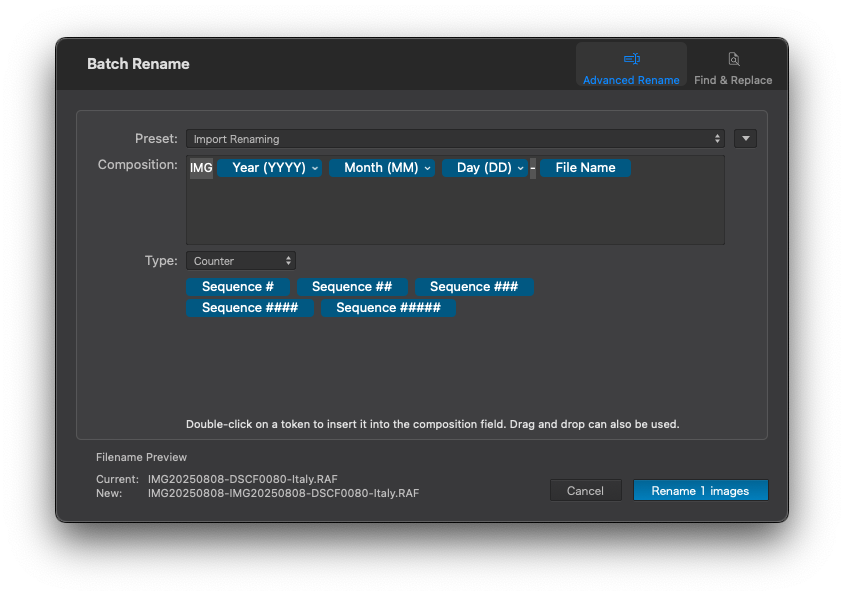Click the Sequence ## token
This screenshot has height=596, width=844.
click(351, 287)
